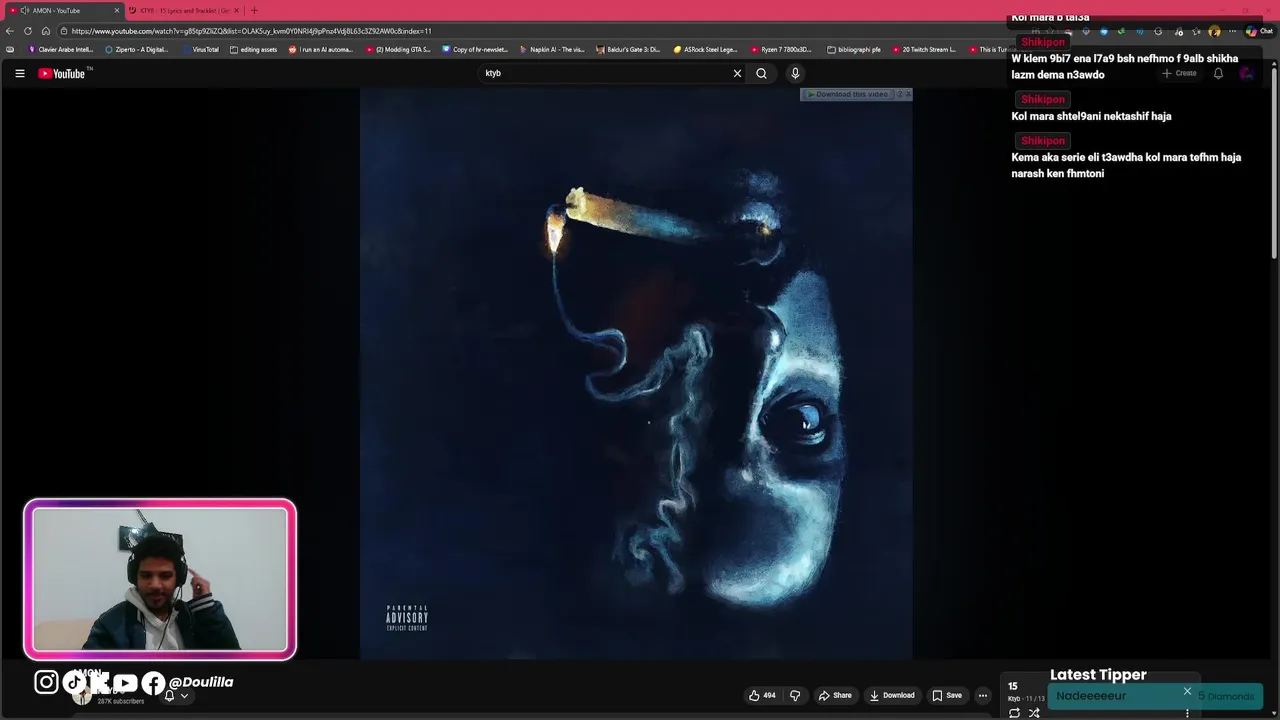The image size is (1280, 720).
Task: Clear the search box with X
Action: pos(737,73)
